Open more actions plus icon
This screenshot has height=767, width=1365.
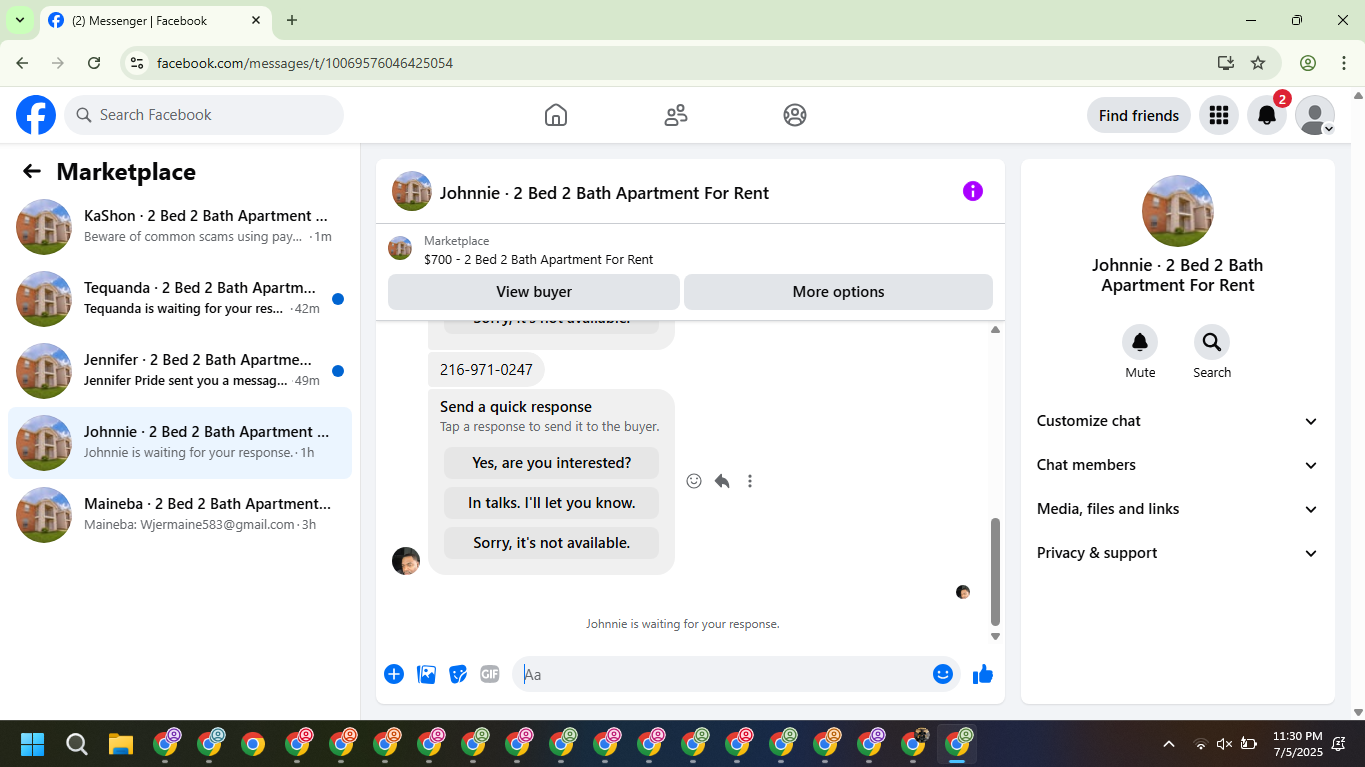click(x=394, y=674)
